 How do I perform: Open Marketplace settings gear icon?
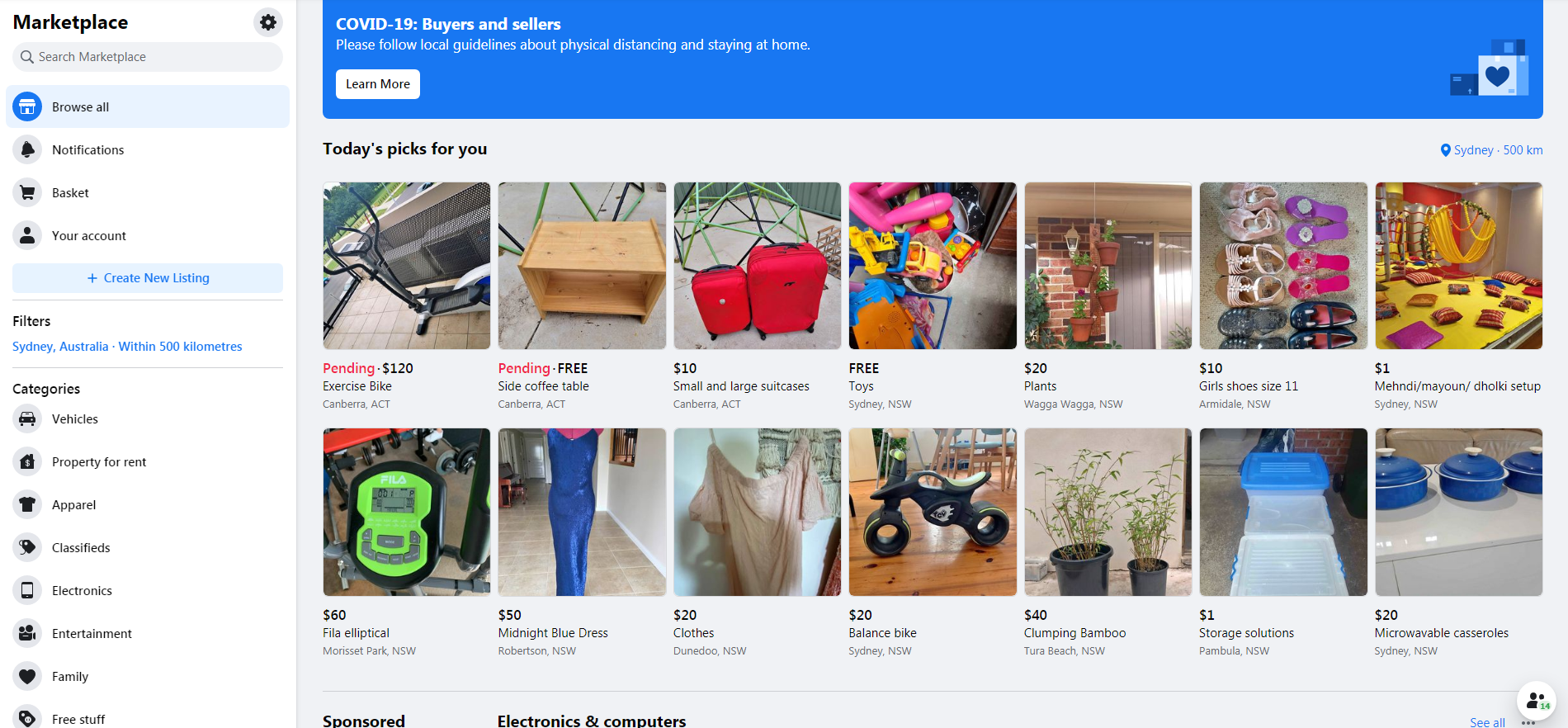click(268, 22)
